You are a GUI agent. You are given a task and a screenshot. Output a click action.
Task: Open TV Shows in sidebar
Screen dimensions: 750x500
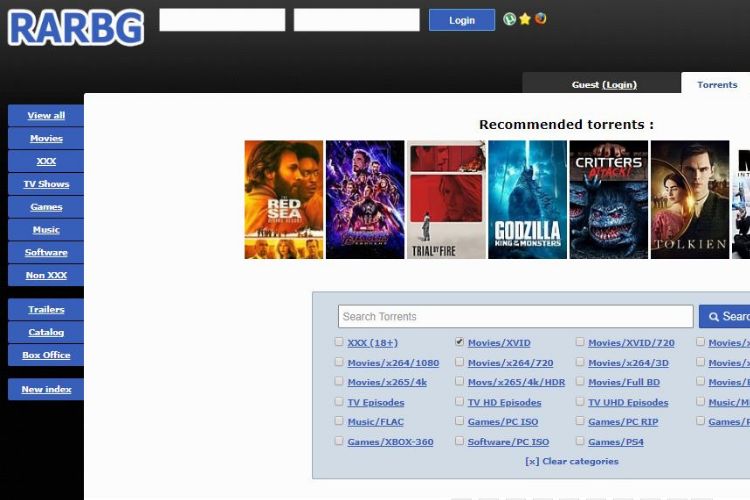tap(46, 184)
